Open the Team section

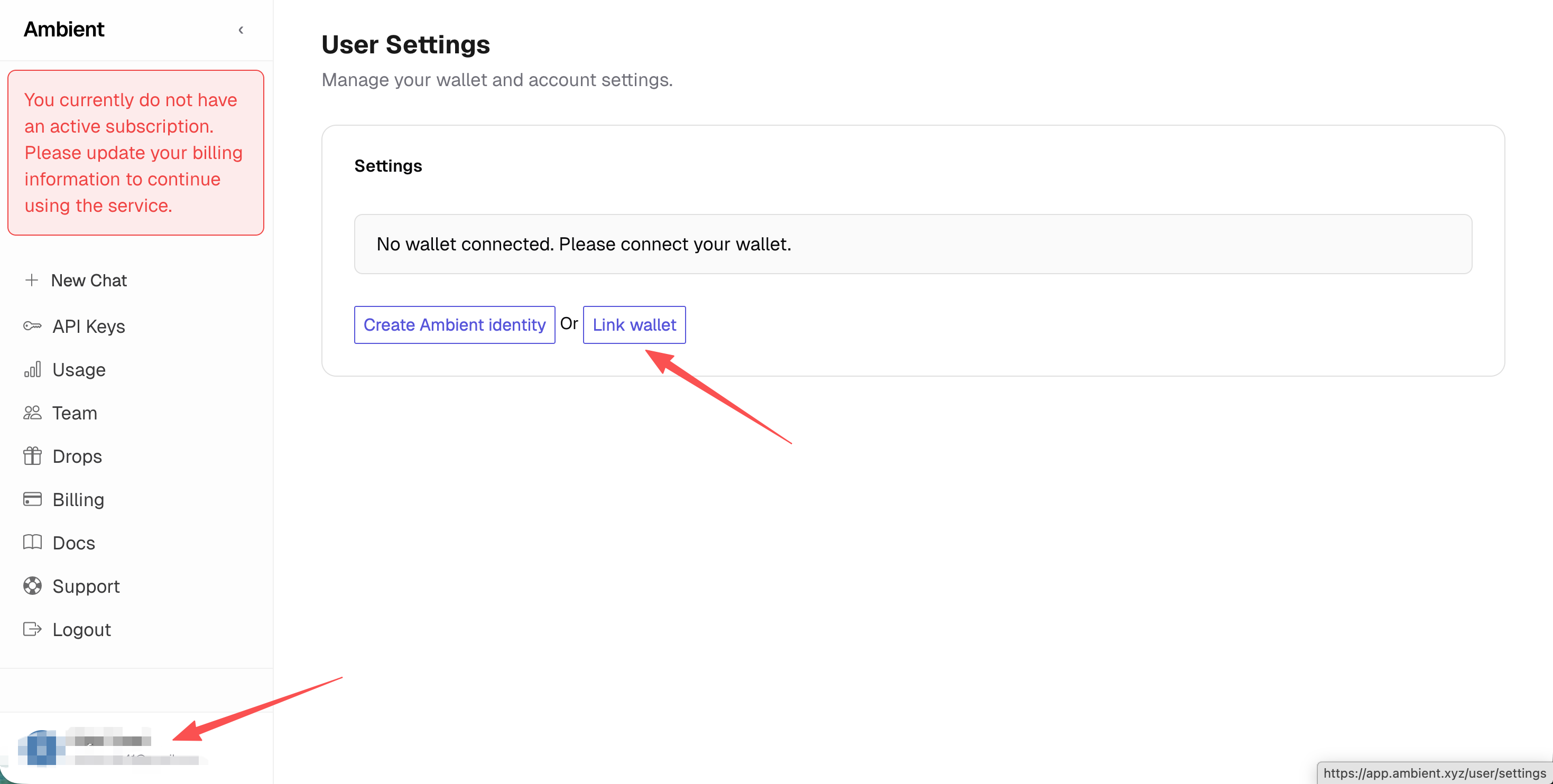click(x=75, y=413)
